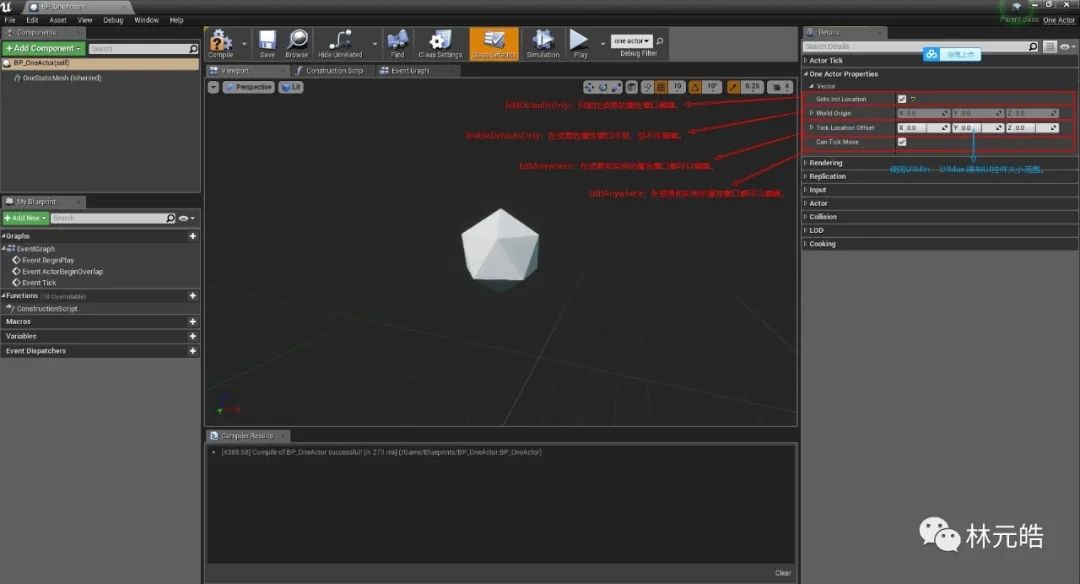Open the Details view options eye dropdown
This screenshot has height=584, width=1080.
(1068, 47)
